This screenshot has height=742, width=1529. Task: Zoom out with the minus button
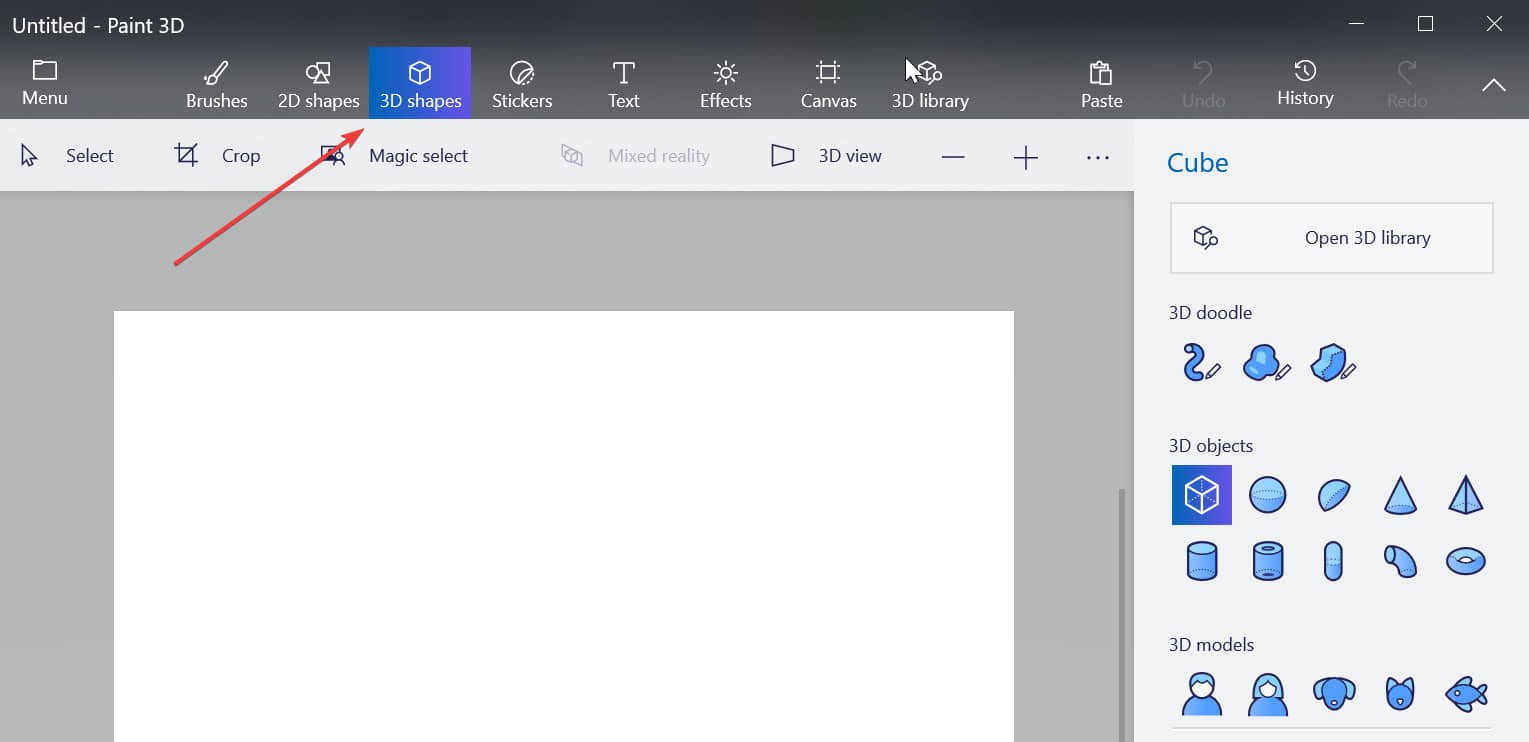click(x=953, y=157)
